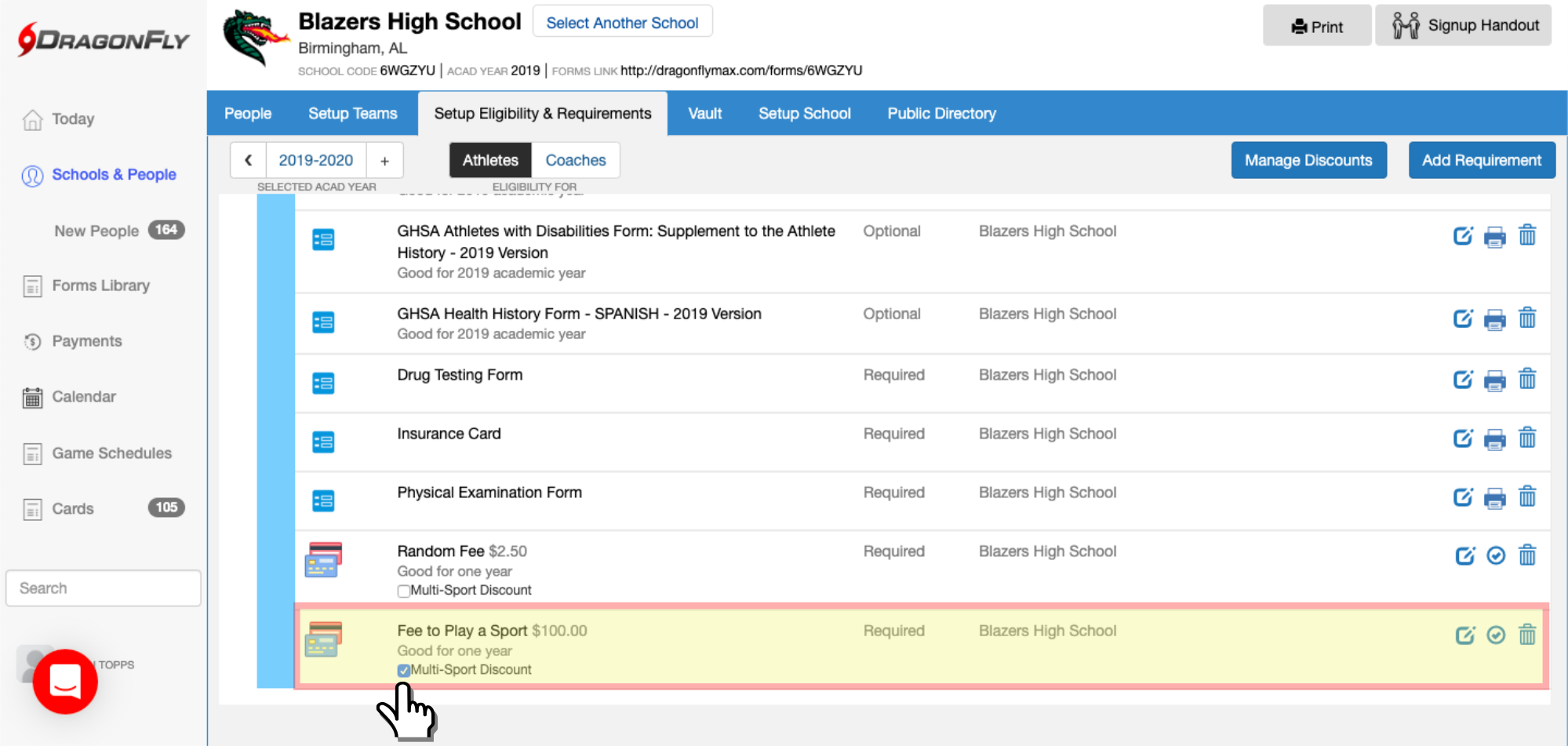This screenshot has width=1568, height=746.
Task: Click the Add Requirement button
Action: click(1481, 160)
